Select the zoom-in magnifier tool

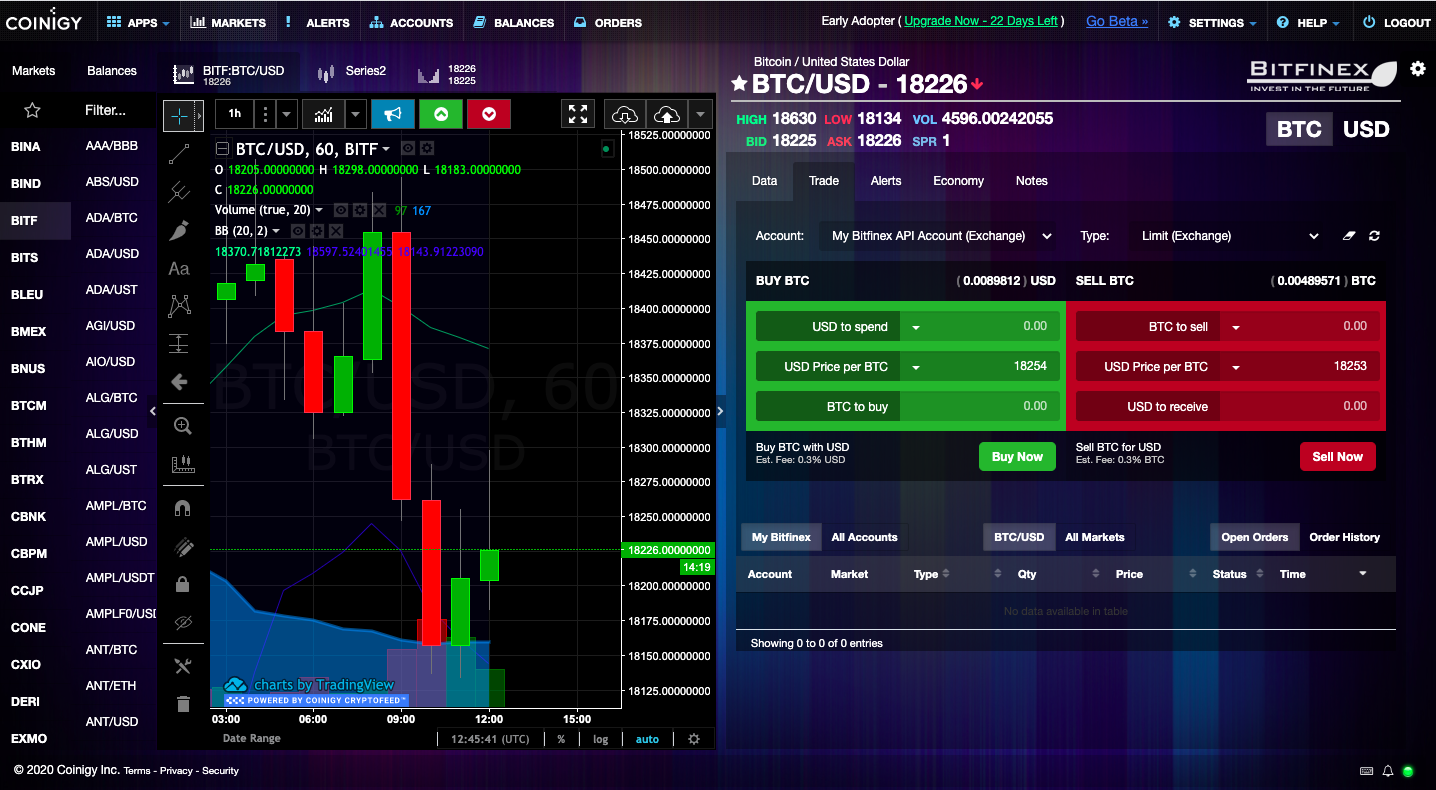(x=182, y=426)
